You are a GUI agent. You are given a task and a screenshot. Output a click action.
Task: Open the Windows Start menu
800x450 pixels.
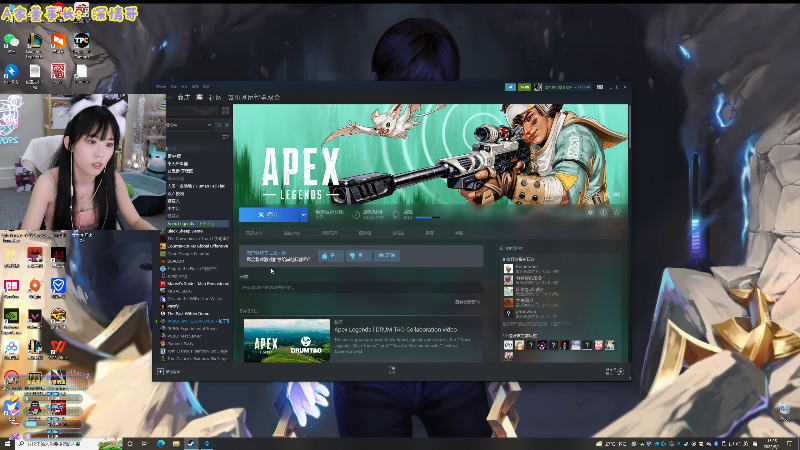click(x=7, y=444)
